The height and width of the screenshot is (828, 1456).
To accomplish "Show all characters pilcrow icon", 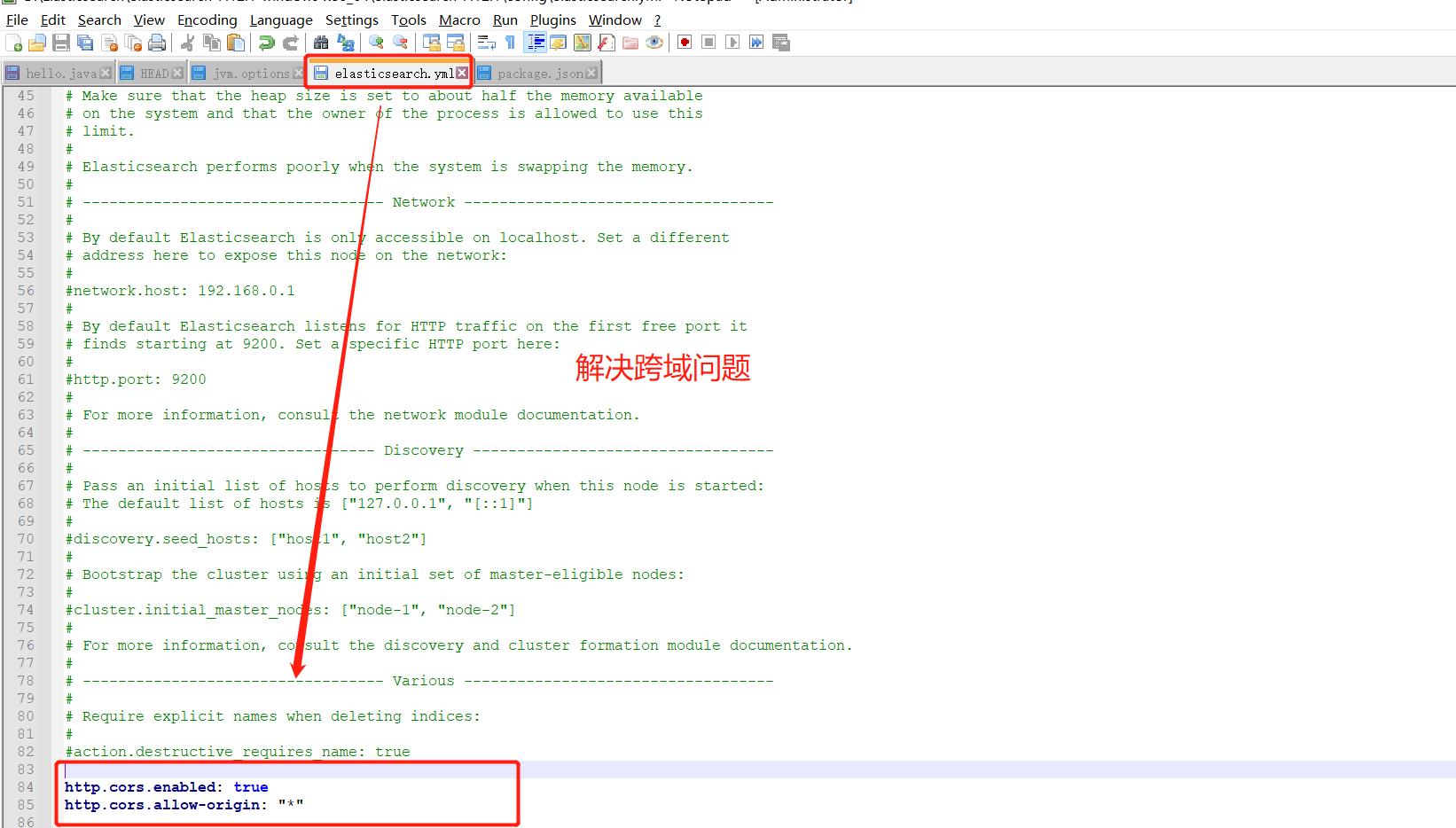I will pos(510,43).
